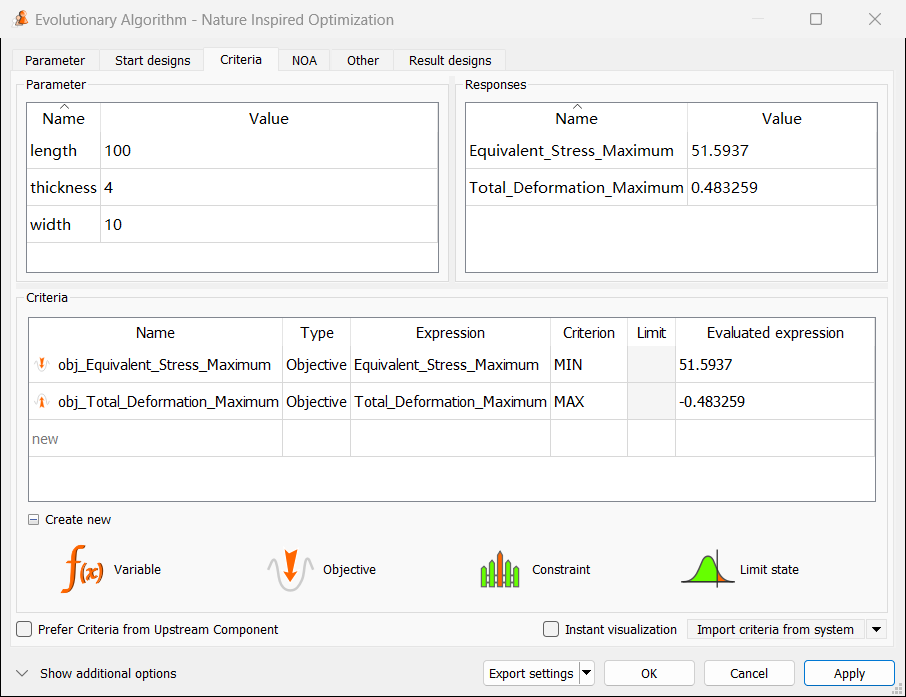Add a Constraint using green bars icon
Viewport: 906px width, 697px height.
[500, 569]
